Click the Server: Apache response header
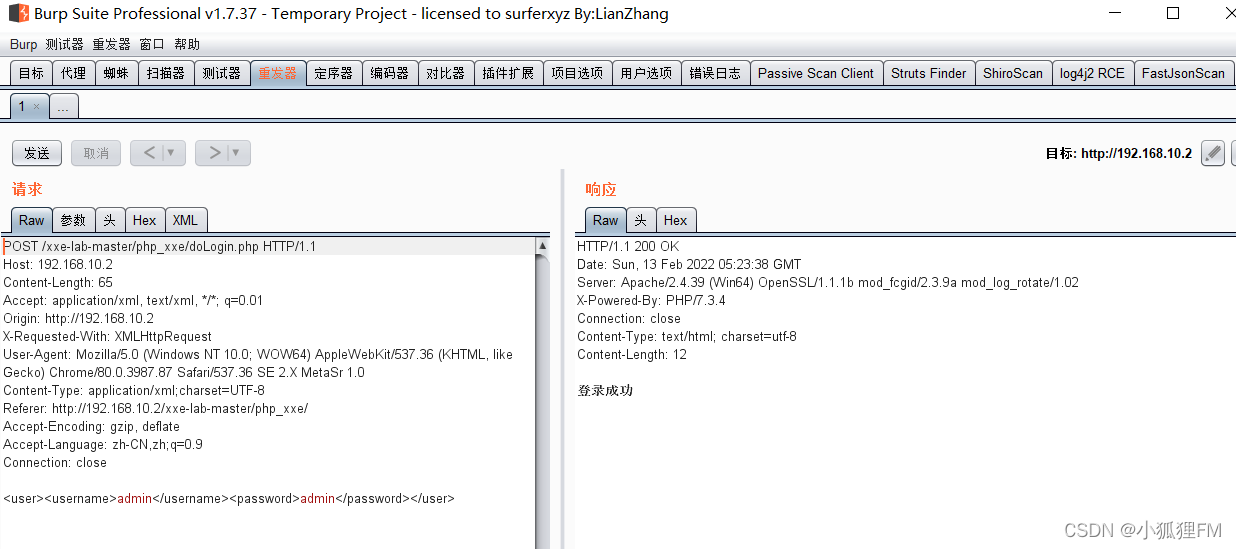Image resolution: width=1236 pixels, height=549 pixels. pos(828,282)
